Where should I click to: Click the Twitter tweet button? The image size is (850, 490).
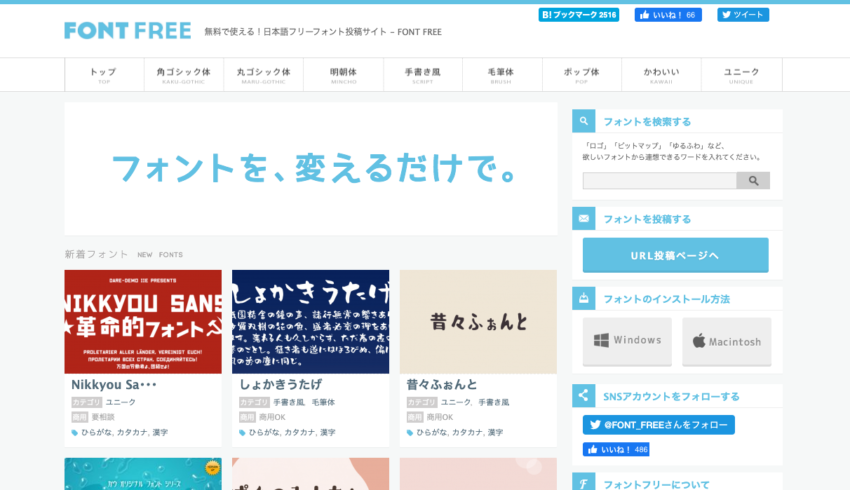click(743, 15)
